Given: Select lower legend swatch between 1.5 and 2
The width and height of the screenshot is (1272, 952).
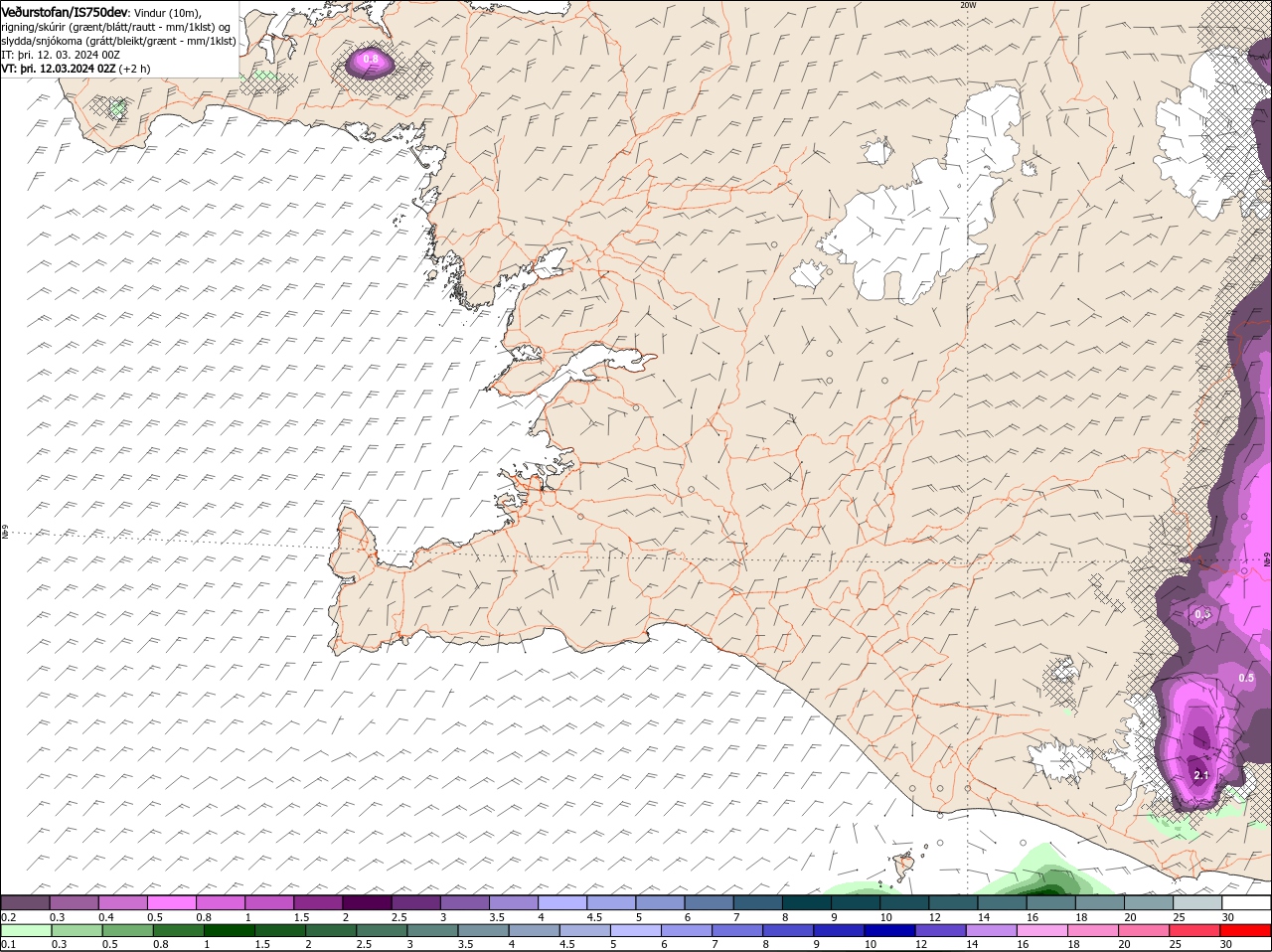Looking at the screenshot, I should [x=280, y=930].
